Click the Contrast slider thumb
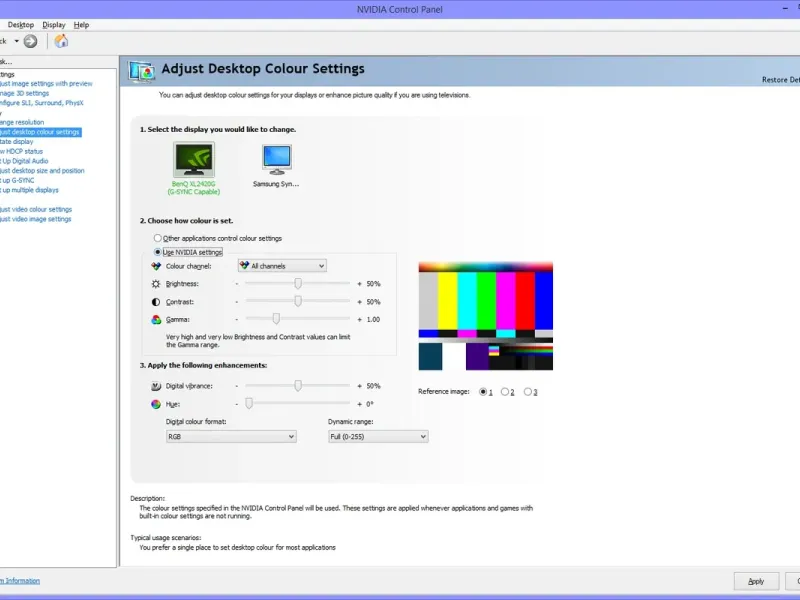800x600 pixels. [298, 301]
